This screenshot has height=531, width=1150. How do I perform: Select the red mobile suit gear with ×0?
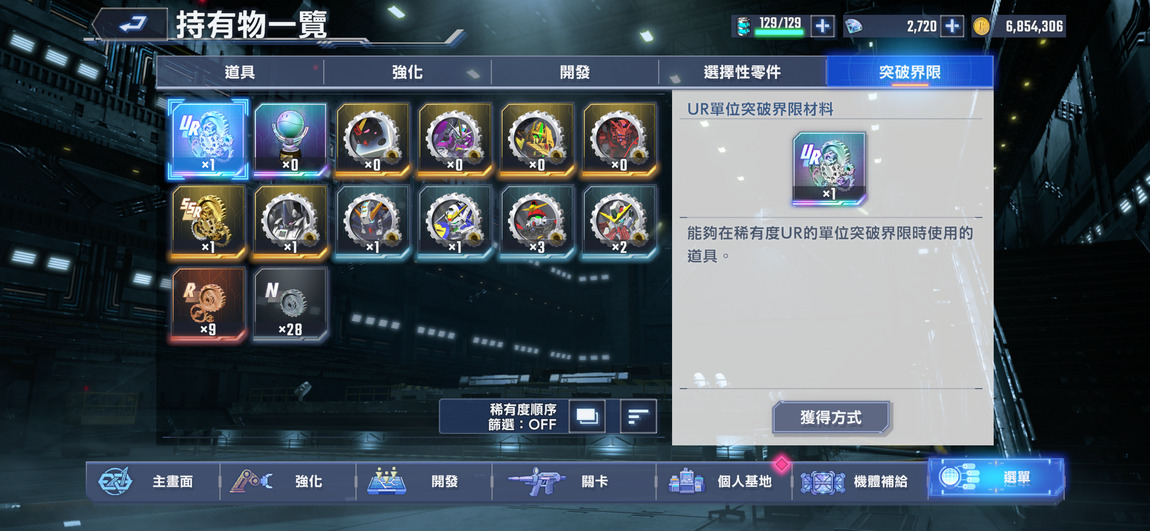tap(620, 140)
